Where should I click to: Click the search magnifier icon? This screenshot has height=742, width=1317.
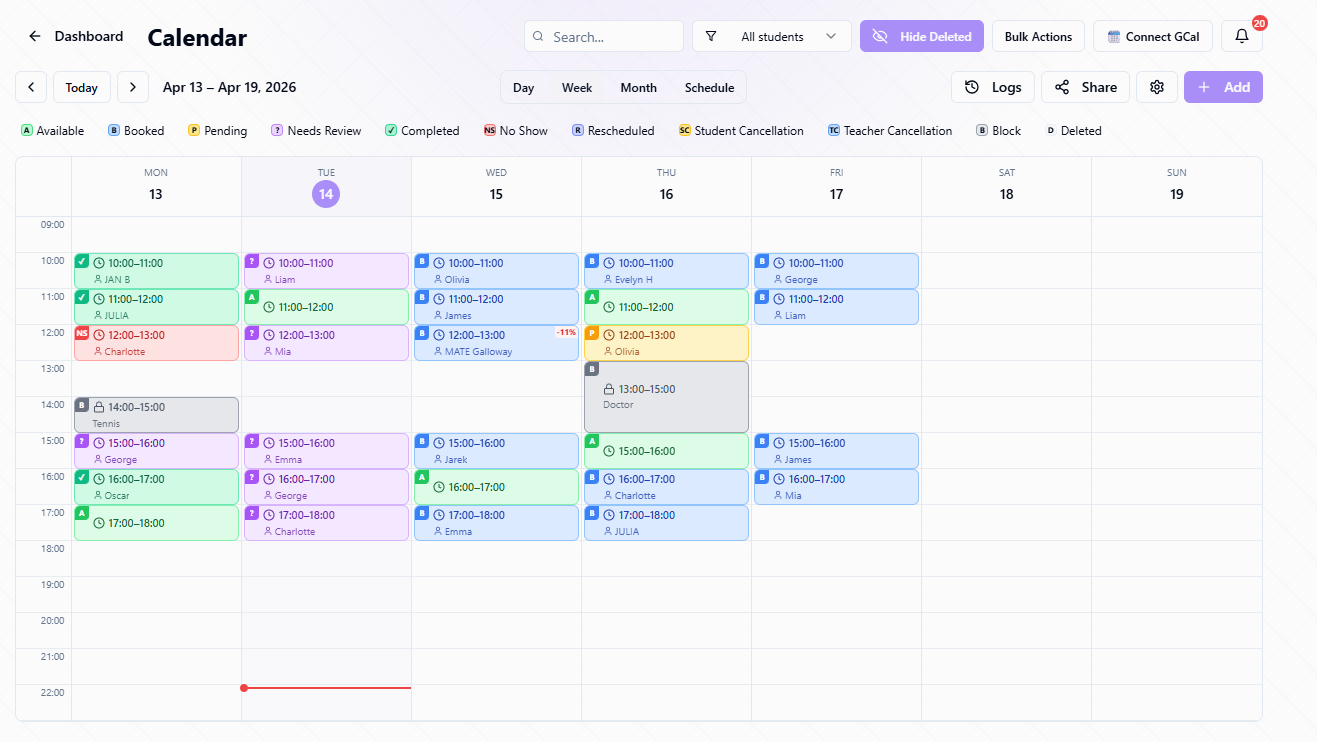click(539, 36)
